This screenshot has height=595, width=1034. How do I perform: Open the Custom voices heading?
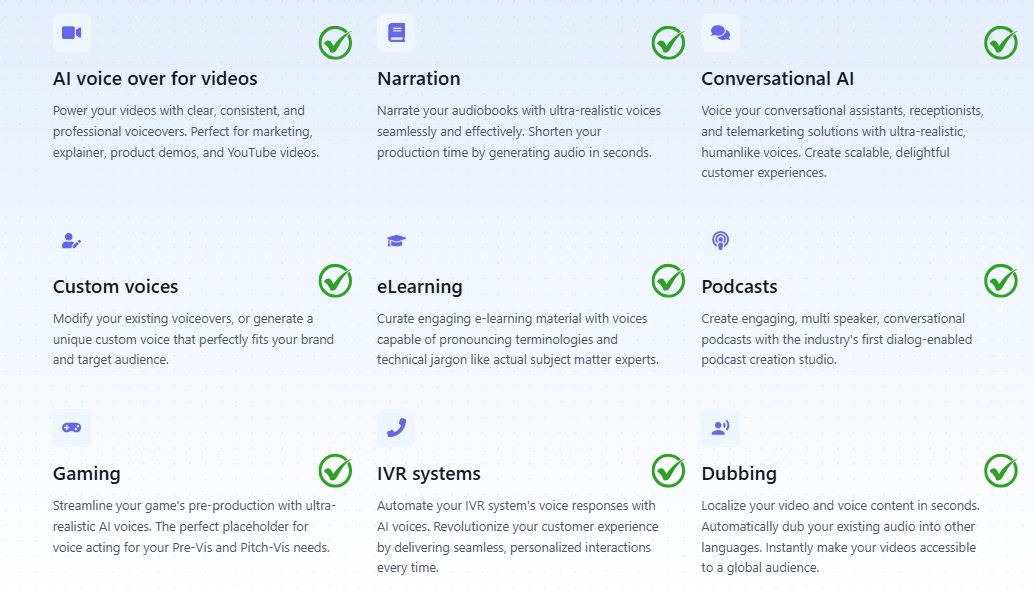115,287
